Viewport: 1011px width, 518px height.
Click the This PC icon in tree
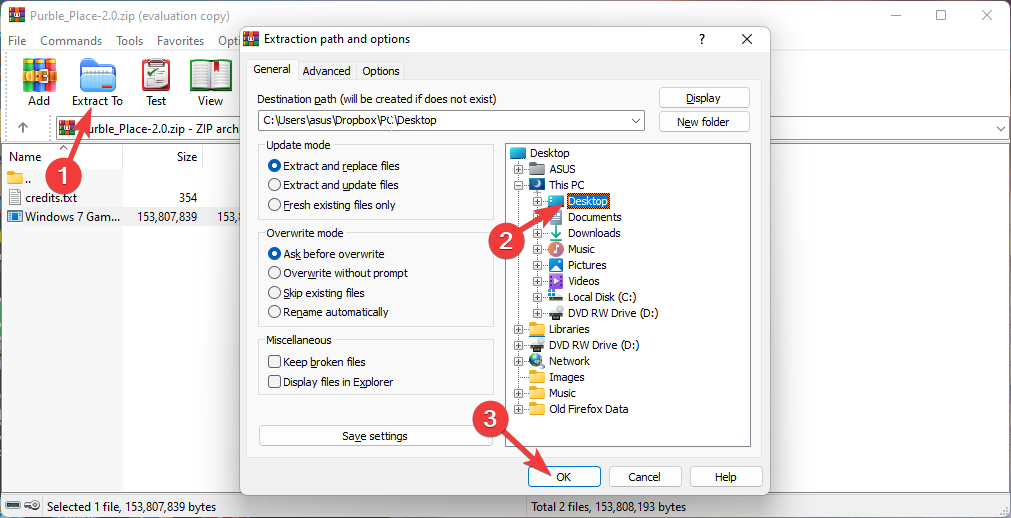pyautogui.click(x=537, y=185)
